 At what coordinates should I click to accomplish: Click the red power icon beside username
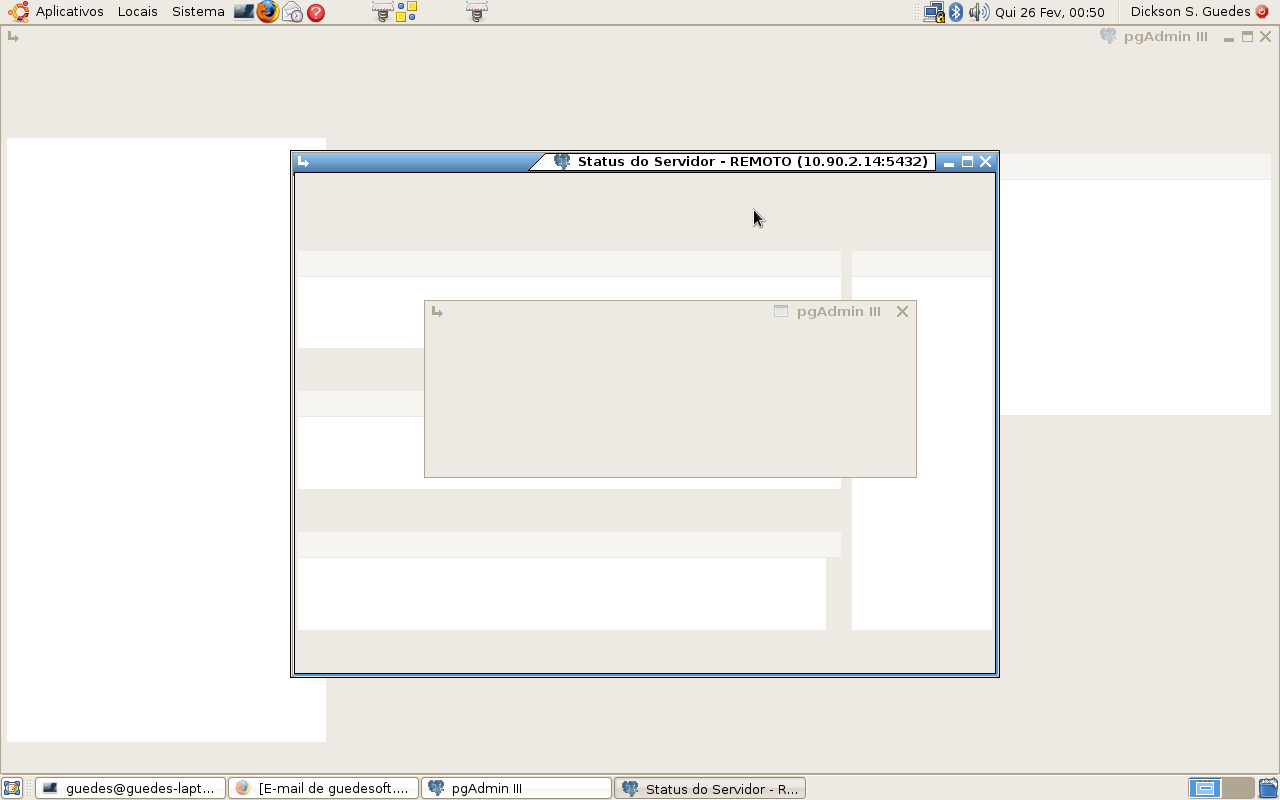[1262, 12]
